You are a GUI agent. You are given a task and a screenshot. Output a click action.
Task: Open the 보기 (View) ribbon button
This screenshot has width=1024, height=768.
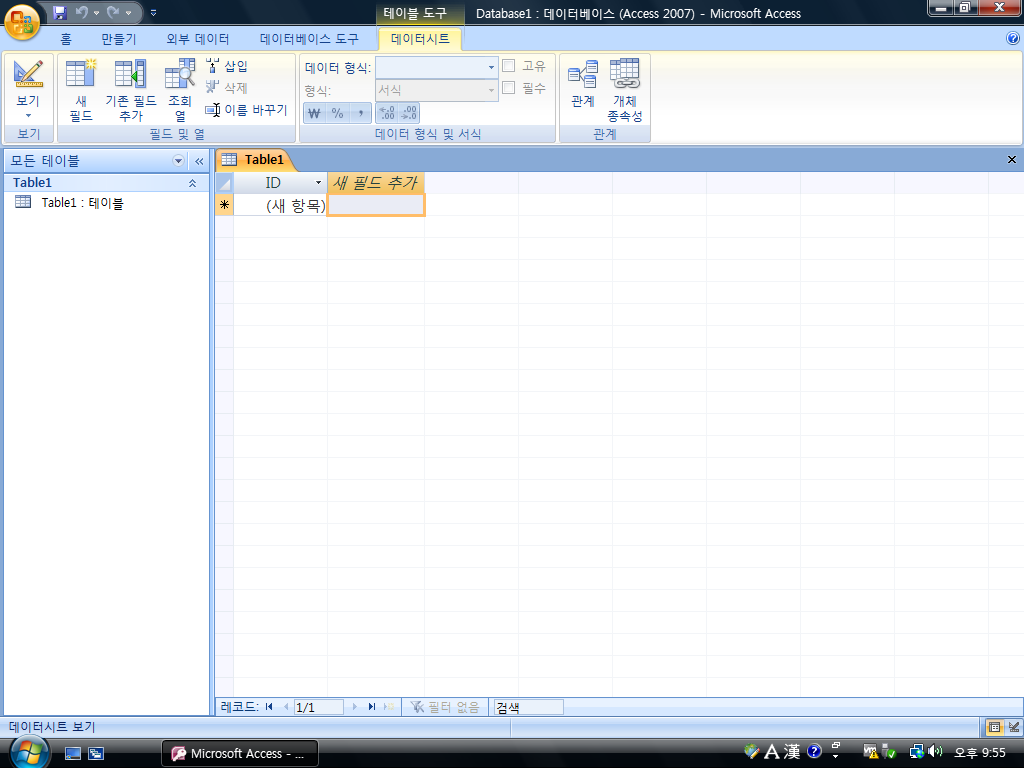28,90
